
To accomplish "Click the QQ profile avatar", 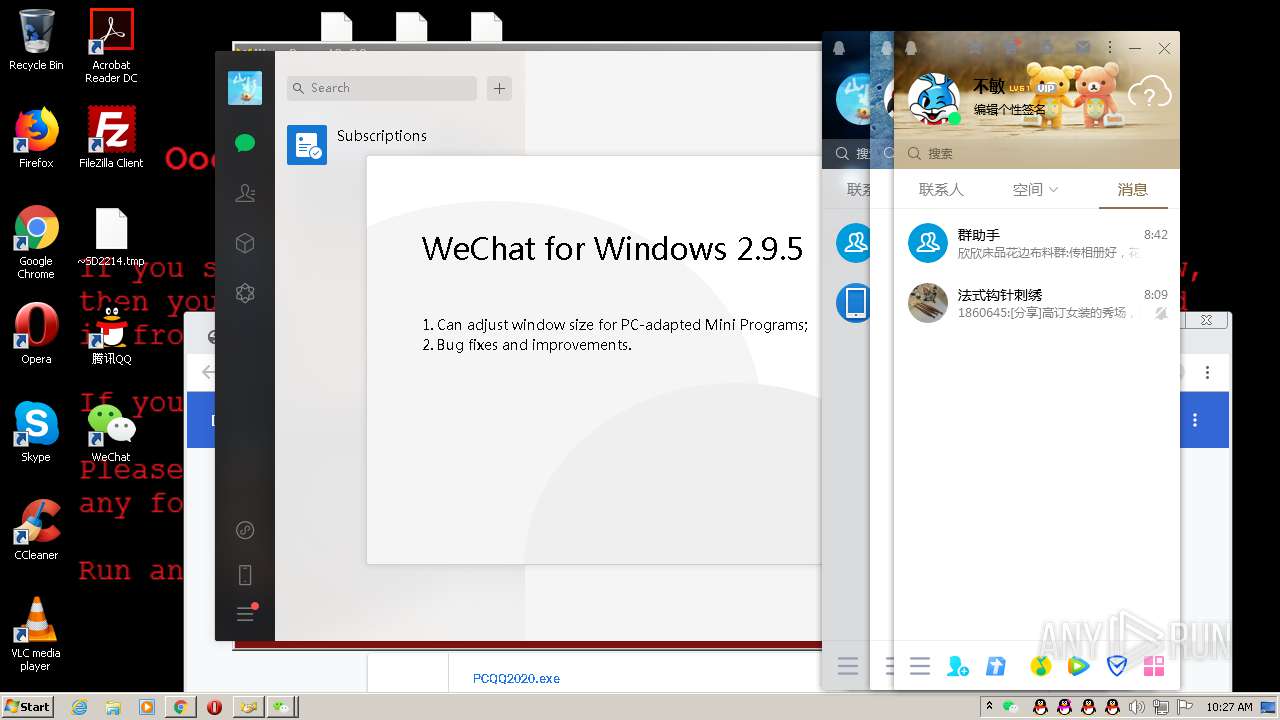I will tap(933, 98).
